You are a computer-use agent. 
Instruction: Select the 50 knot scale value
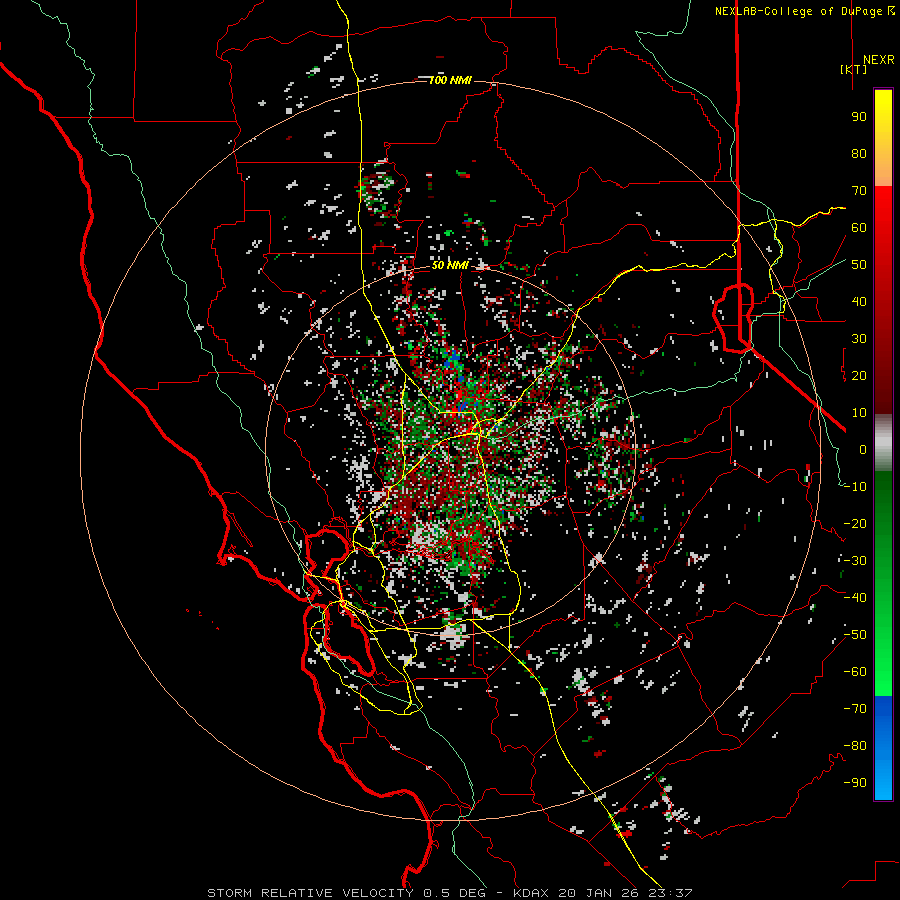(x=859, y=265)
